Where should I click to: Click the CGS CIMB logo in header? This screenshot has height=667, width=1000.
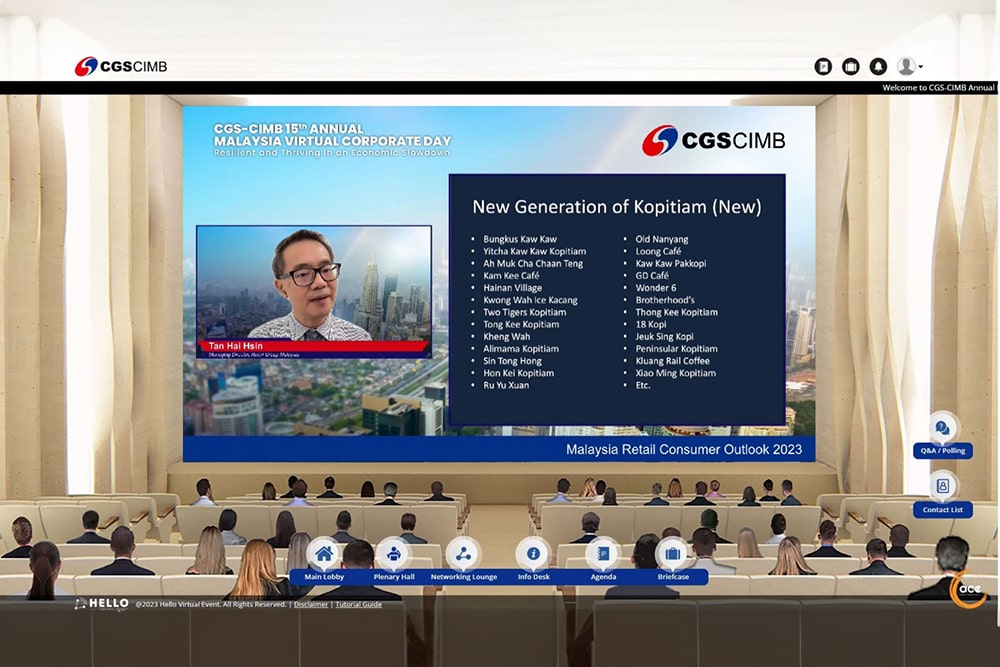coord(121,66)
